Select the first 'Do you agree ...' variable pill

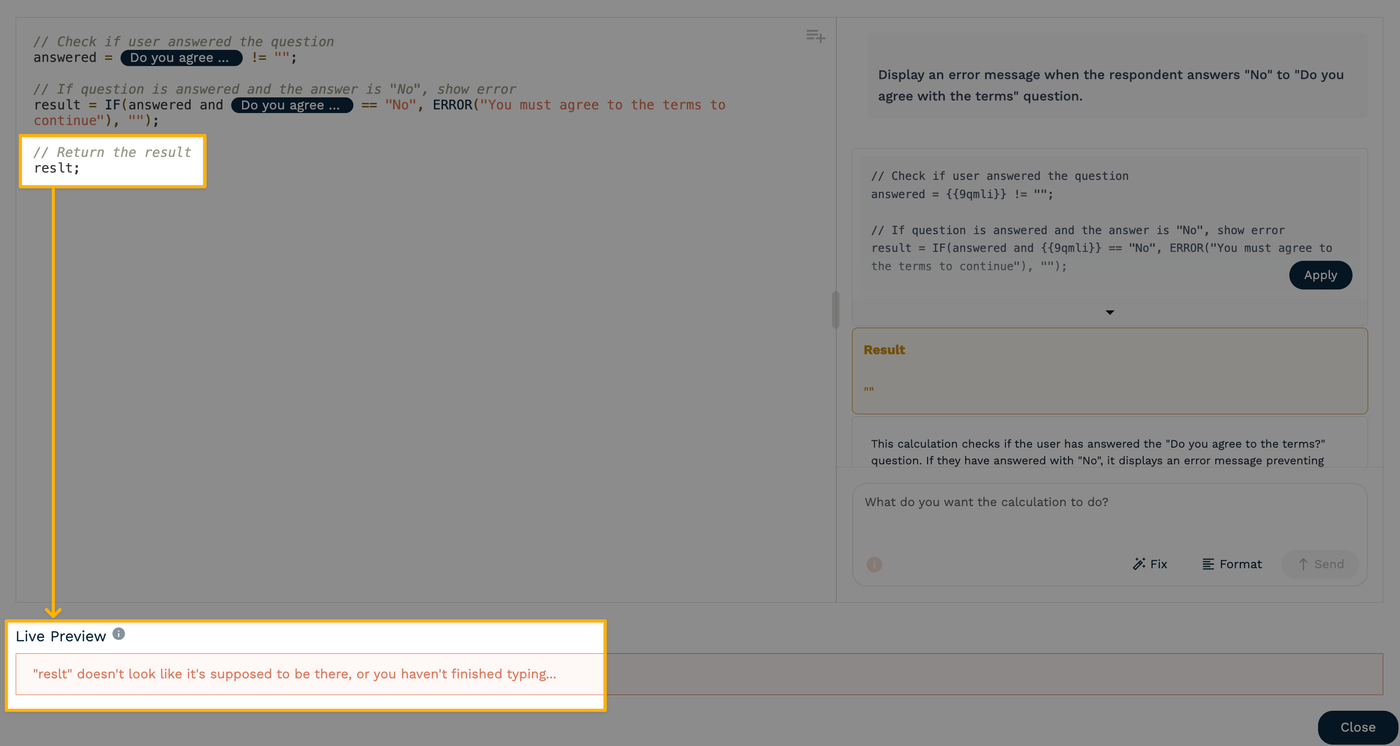coord(181,58)
